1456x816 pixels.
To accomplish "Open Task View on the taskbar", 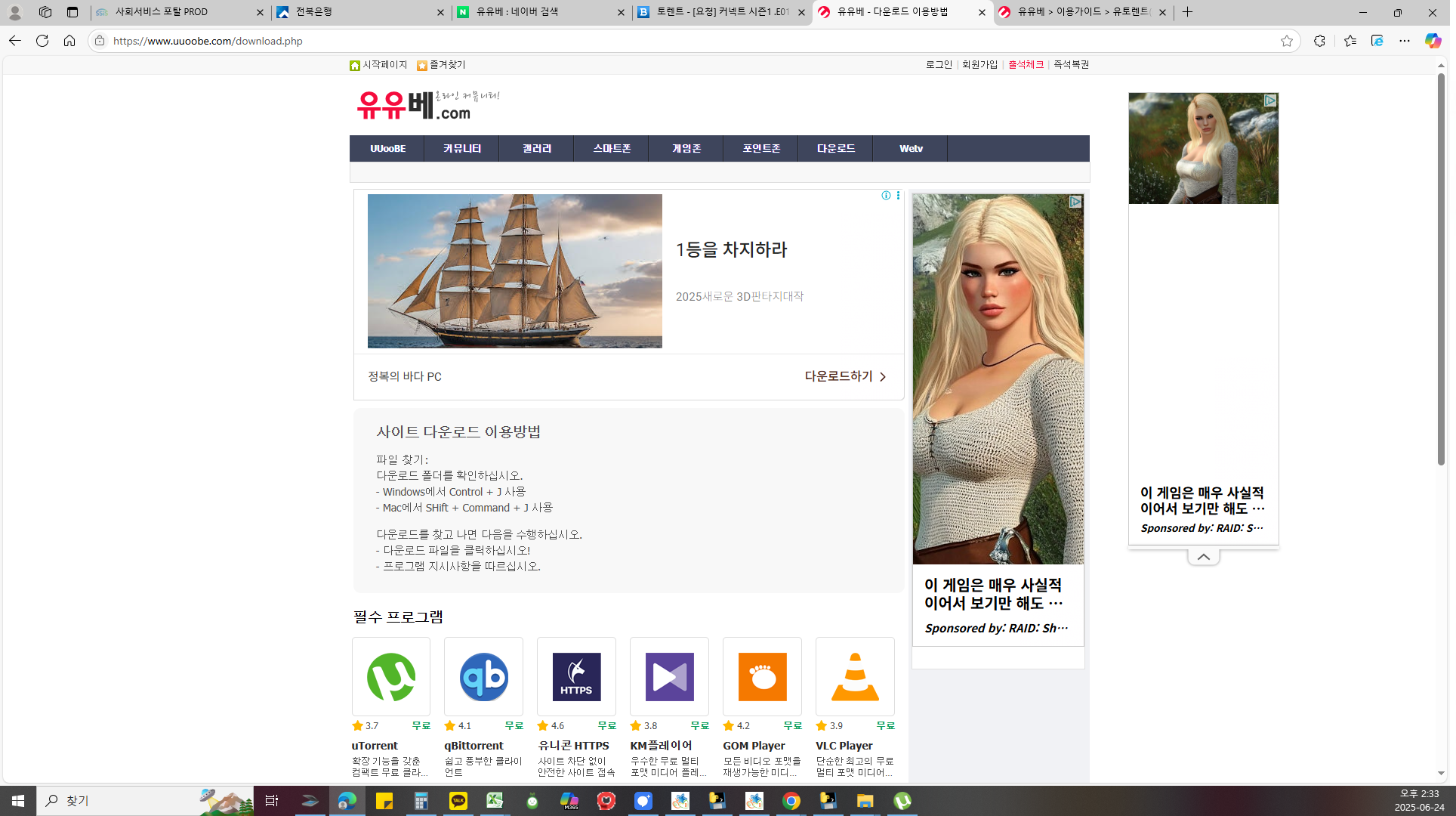I will [272, 801].
